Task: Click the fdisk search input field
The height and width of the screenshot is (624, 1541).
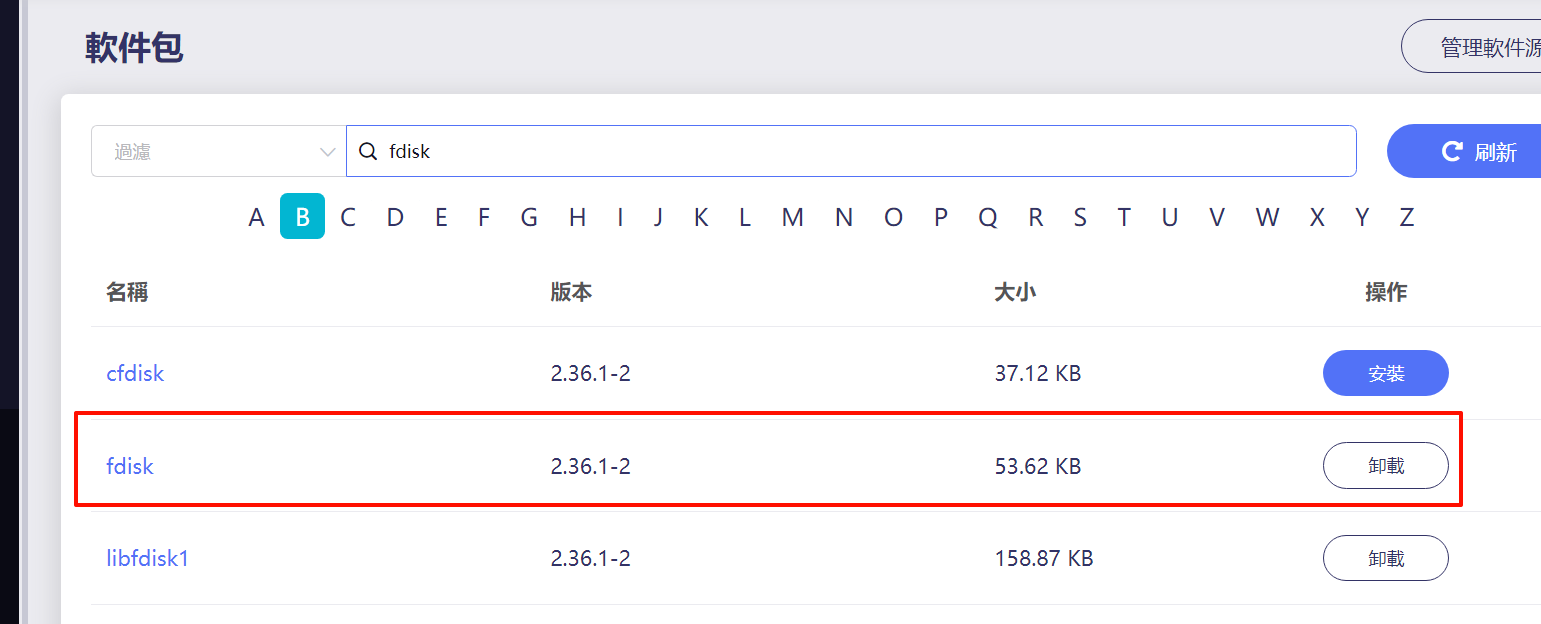Action: pyautogui.click(x=860, y=151)
